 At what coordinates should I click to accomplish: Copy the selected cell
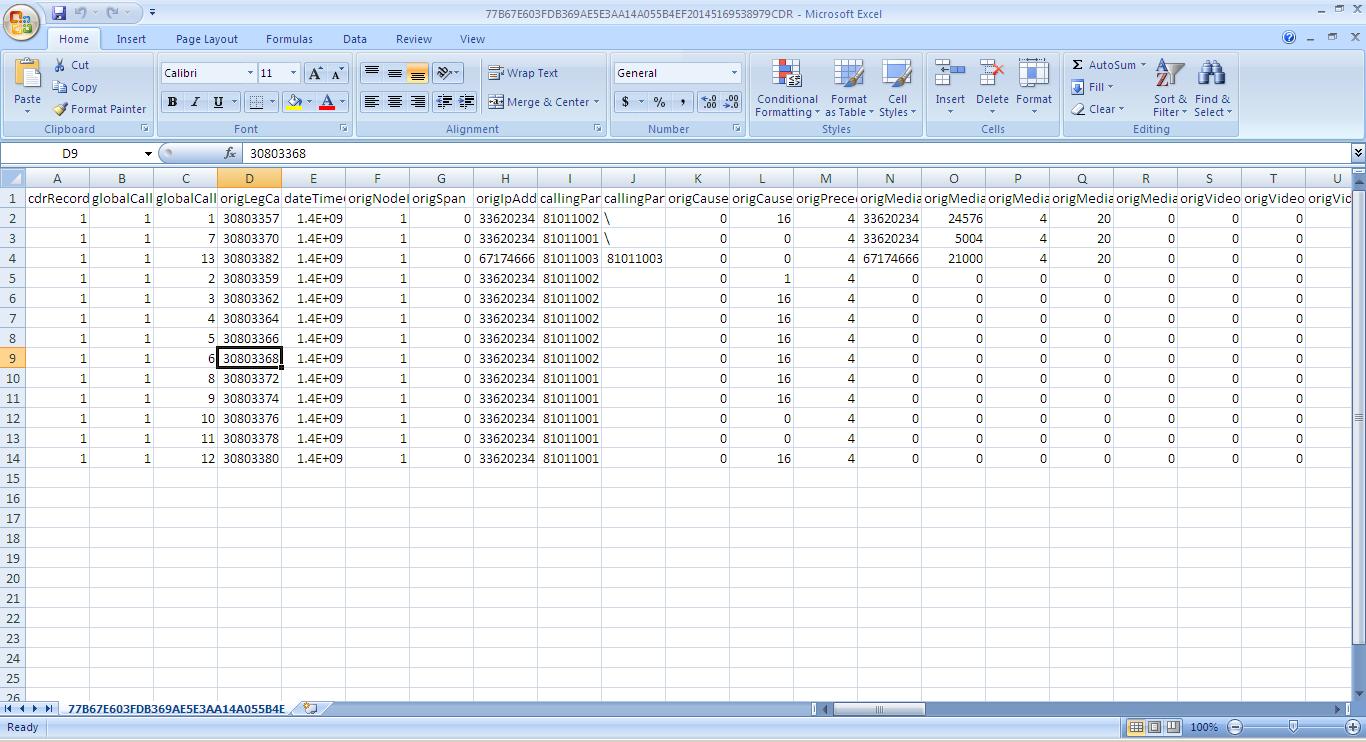[75, 87]
